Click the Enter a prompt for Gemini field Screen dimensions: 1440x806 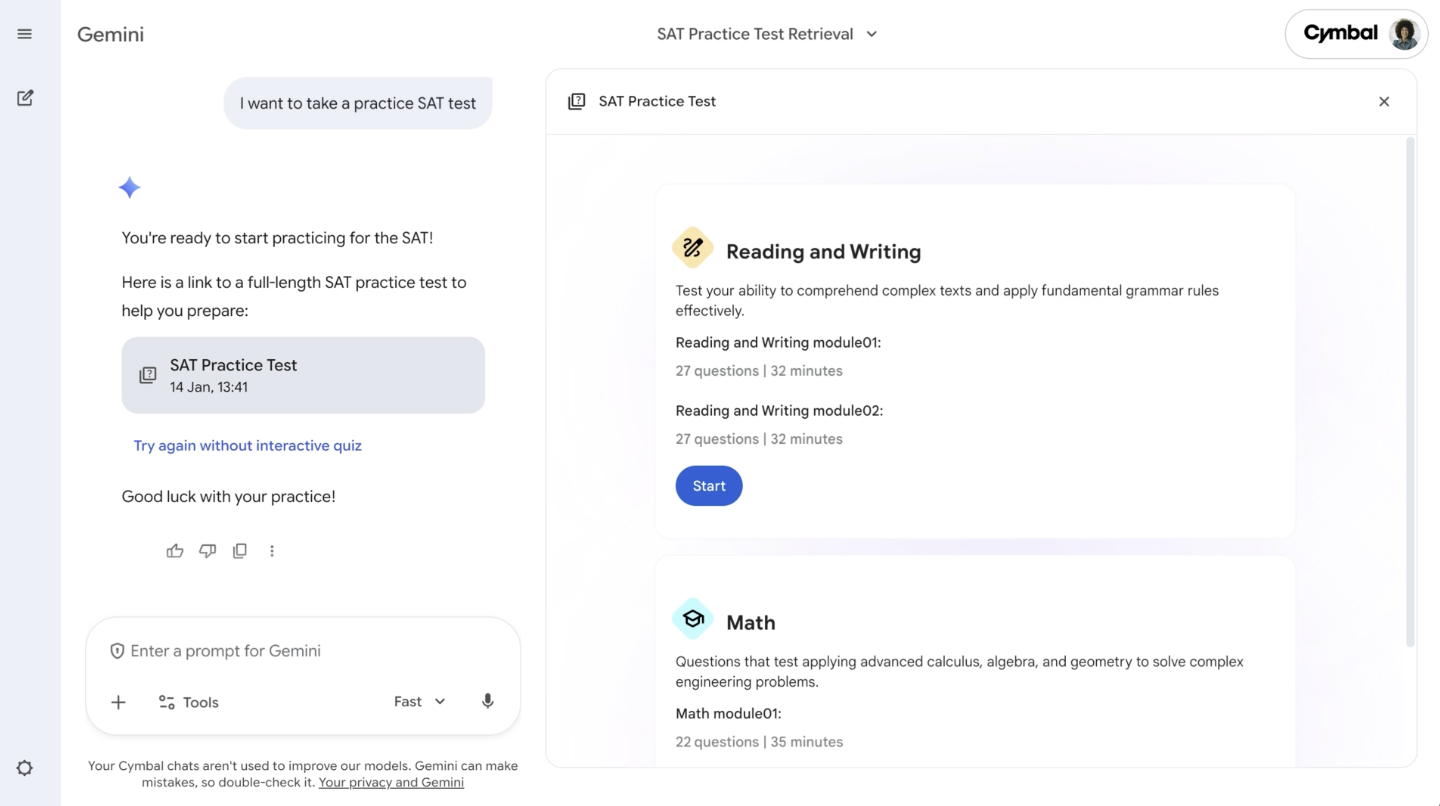click(300, 651)
